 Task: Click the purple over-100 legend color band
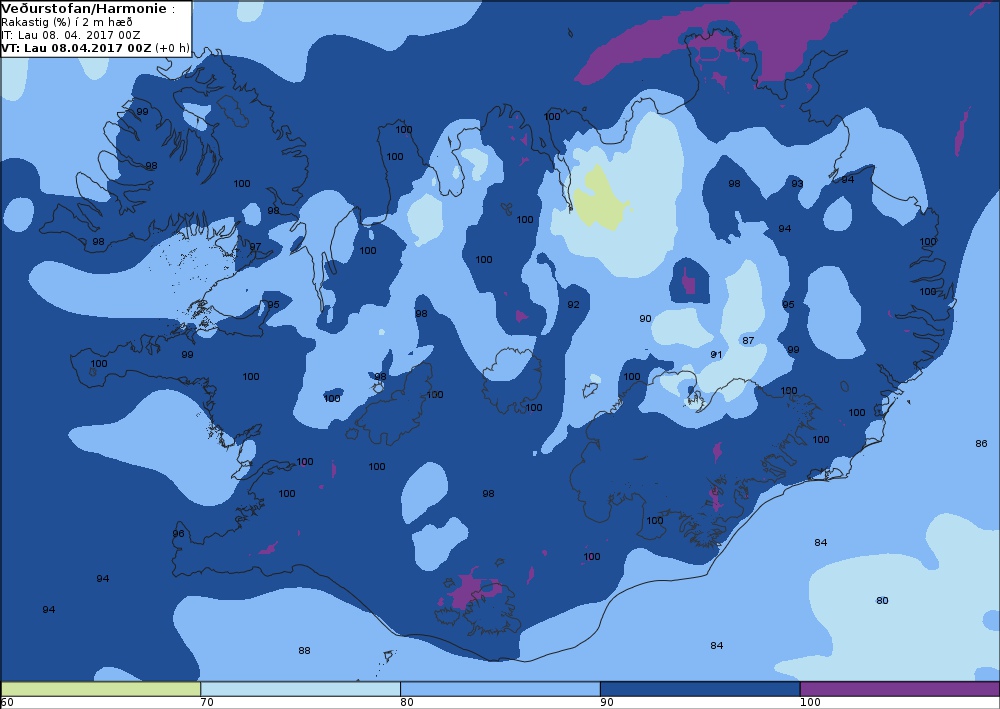[x=900, y=689]
